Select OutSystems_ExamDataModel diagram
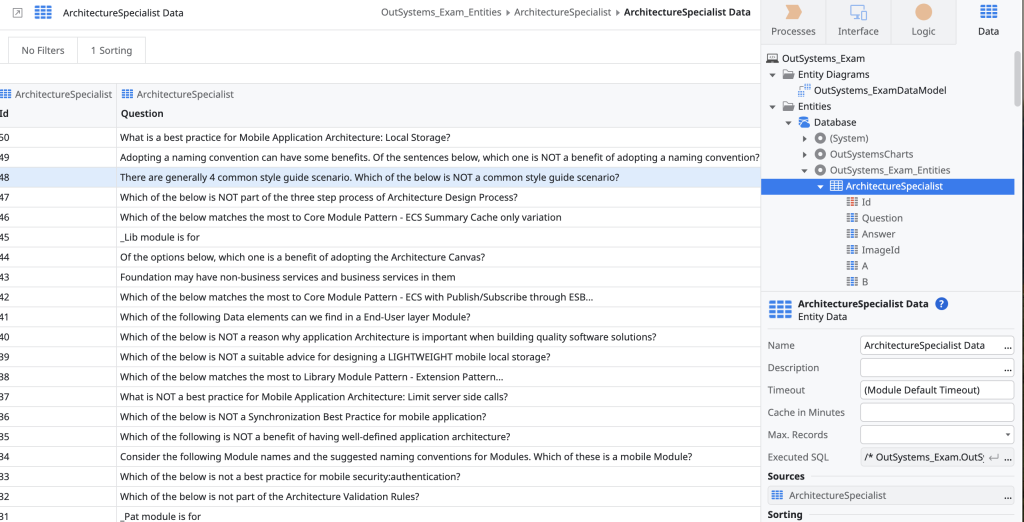 tap(880, 91)
